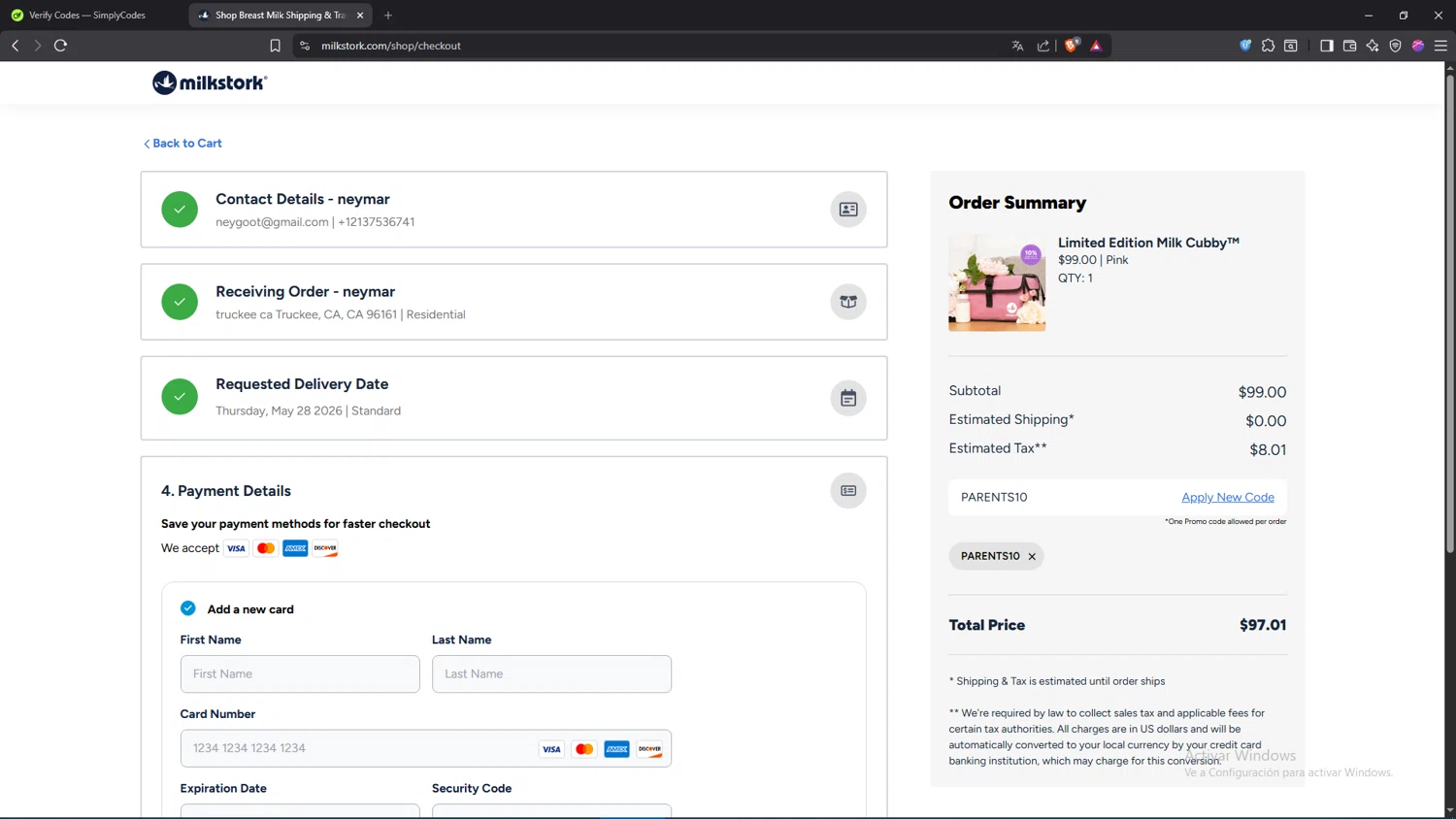Click the Payment Details card icon
The height and width of the screenshot is (819, 1456).
(848, 491)
